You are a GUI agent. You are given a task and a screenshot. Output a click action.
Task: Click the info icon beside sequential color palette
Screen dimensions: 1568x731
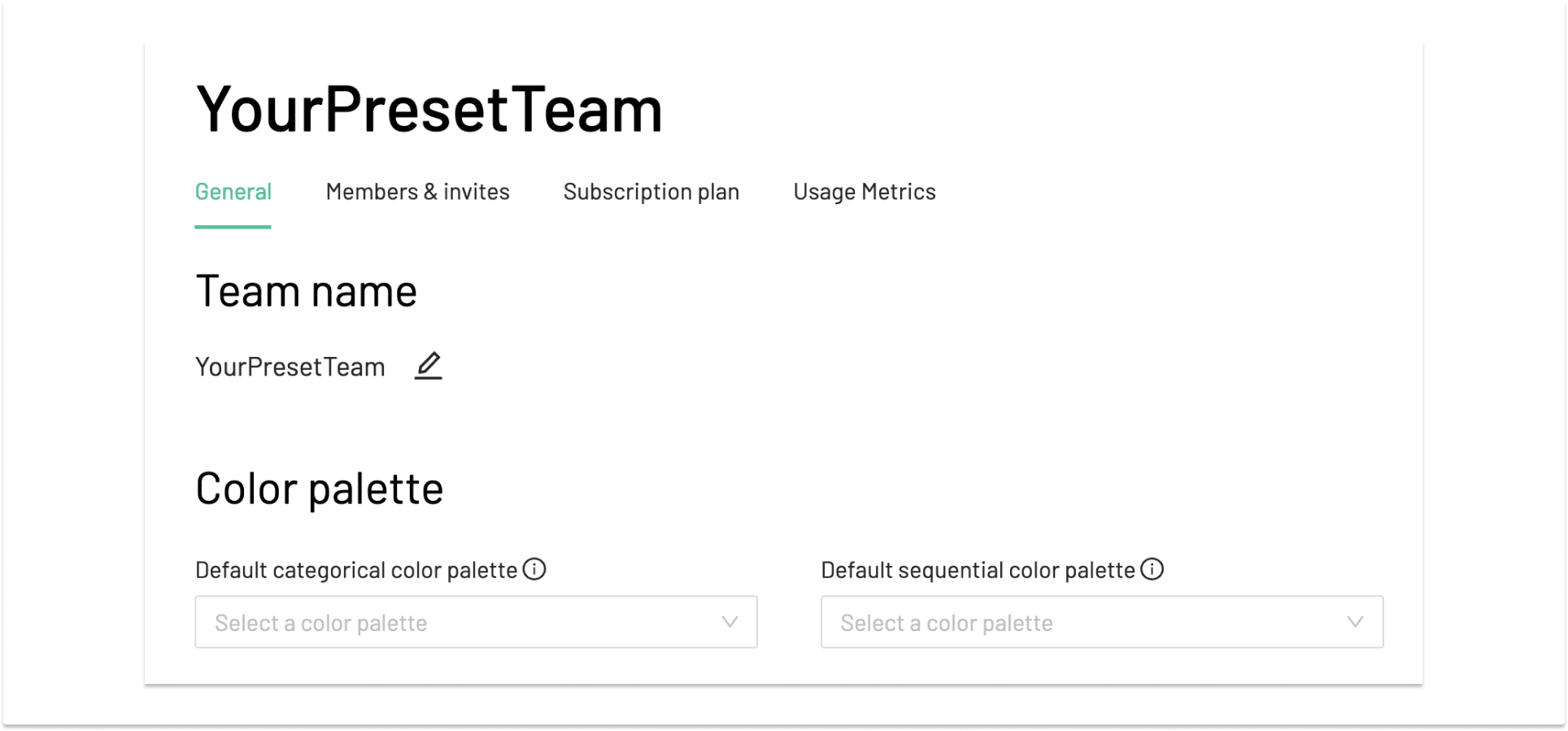(x=1152, y=569)
